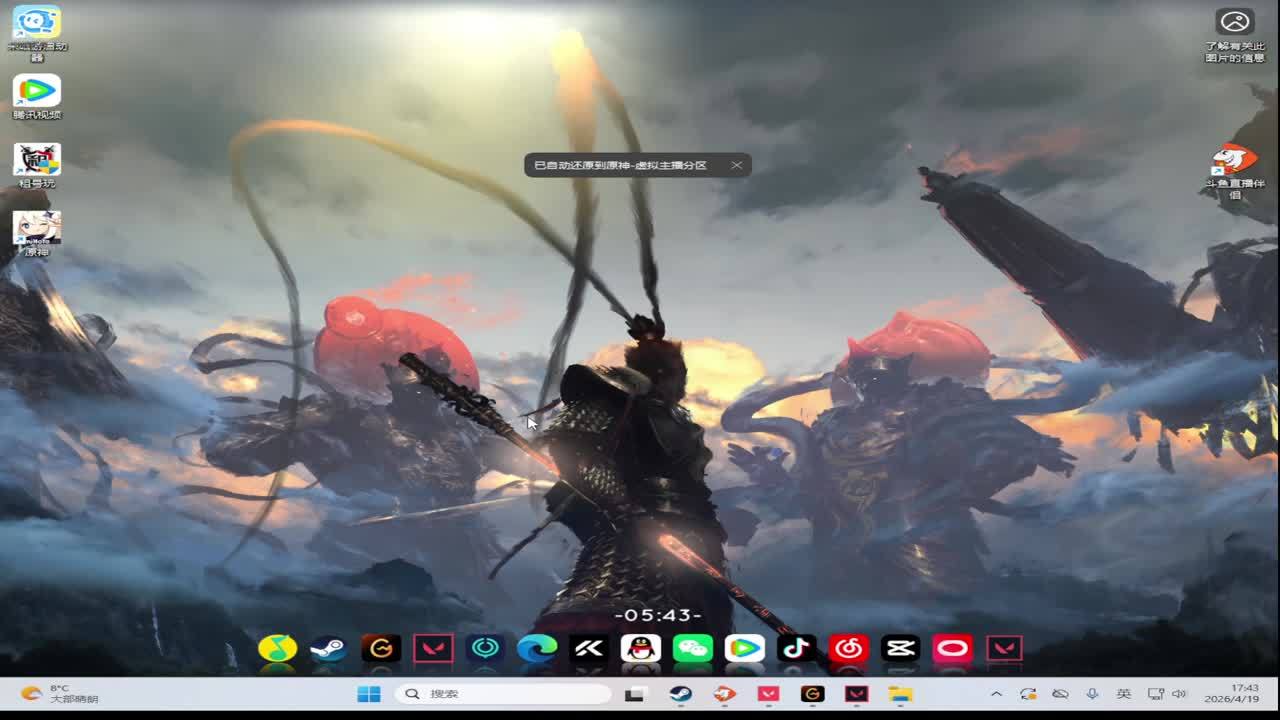
Task: Open NetEase Cloud Music in dock
Action: tap(848, 649)
